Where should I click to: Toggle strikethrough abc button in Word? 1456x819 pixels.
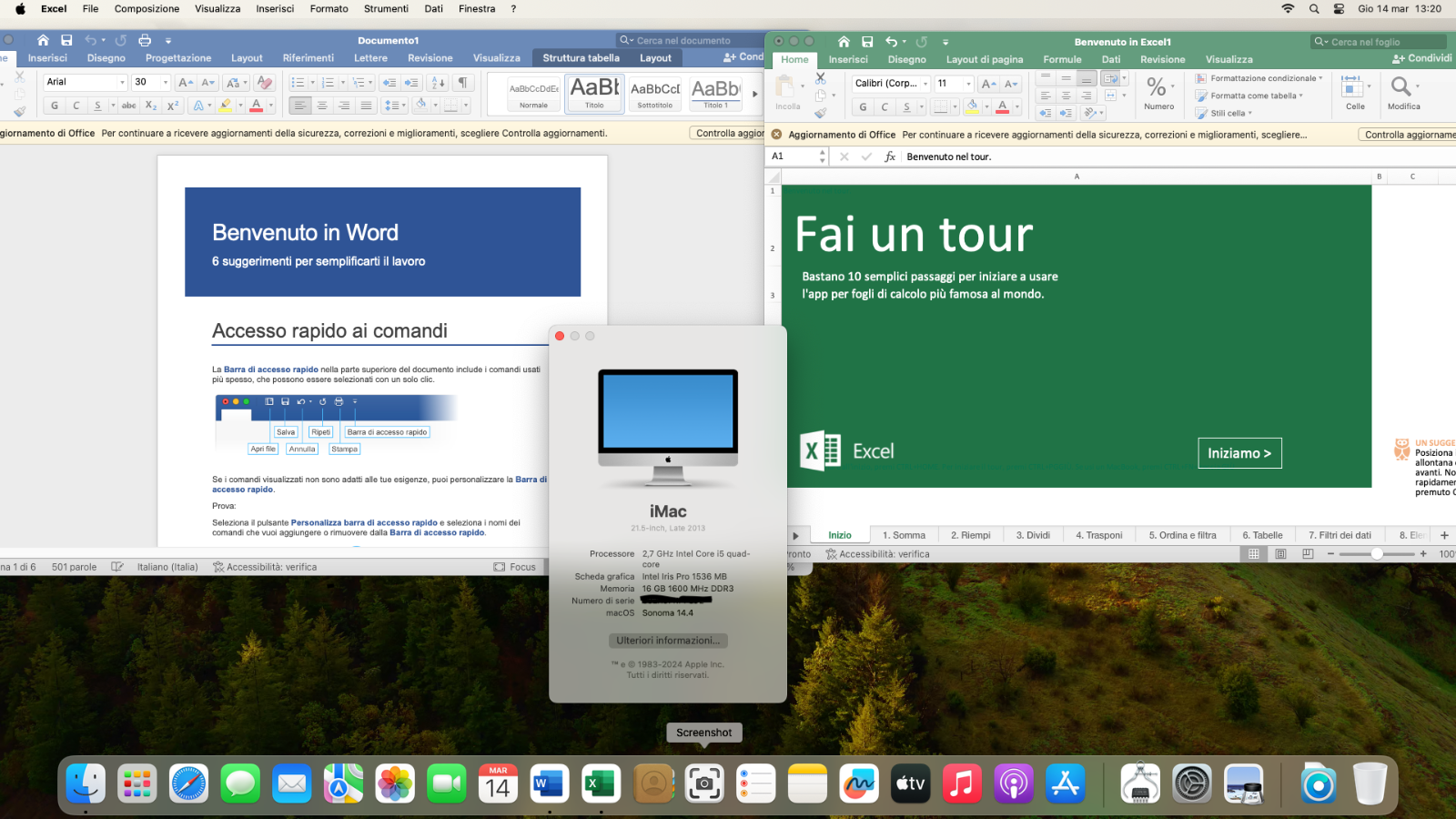[x=129, y=106]
